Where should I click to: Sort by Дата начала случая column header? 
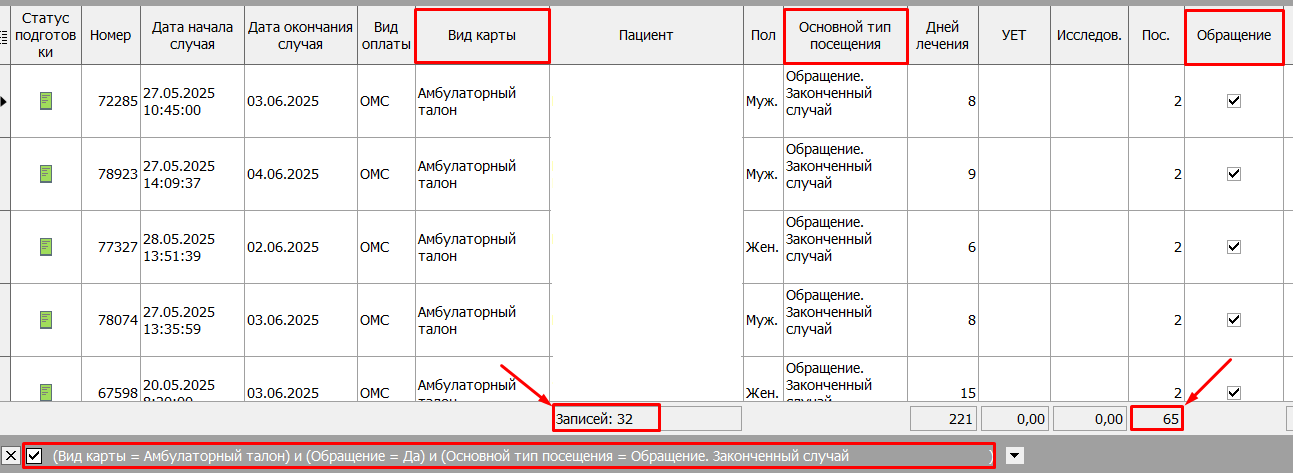click(x=192, y=35)
